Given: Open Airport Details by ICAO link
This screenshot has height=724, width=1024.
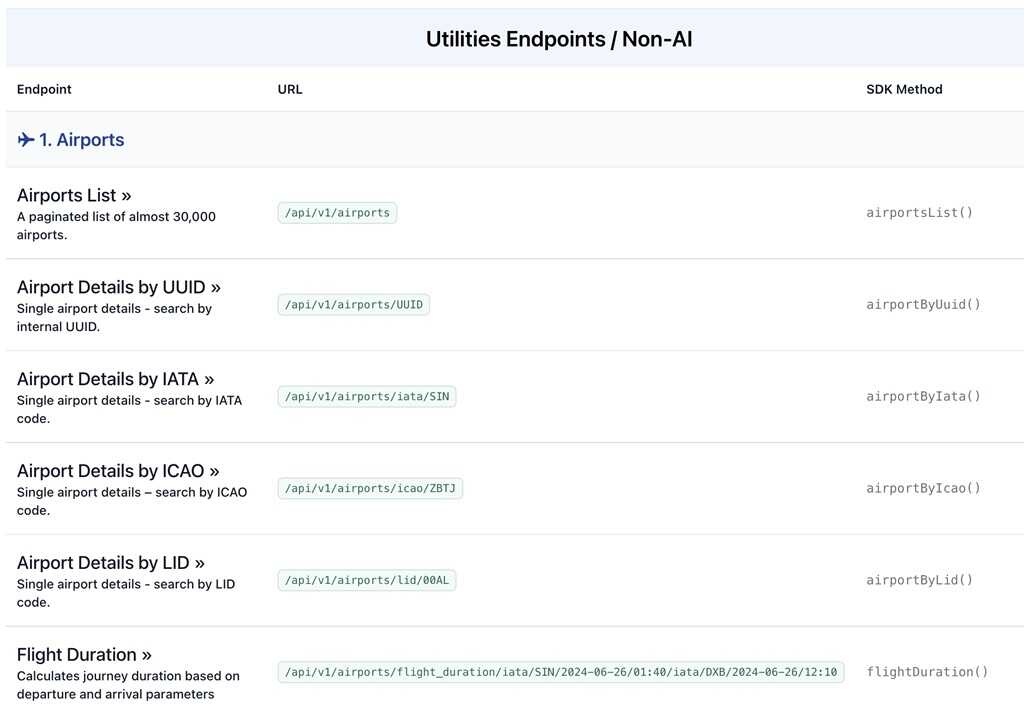Looking at the screenshot, I should click(x=118, y=471).
